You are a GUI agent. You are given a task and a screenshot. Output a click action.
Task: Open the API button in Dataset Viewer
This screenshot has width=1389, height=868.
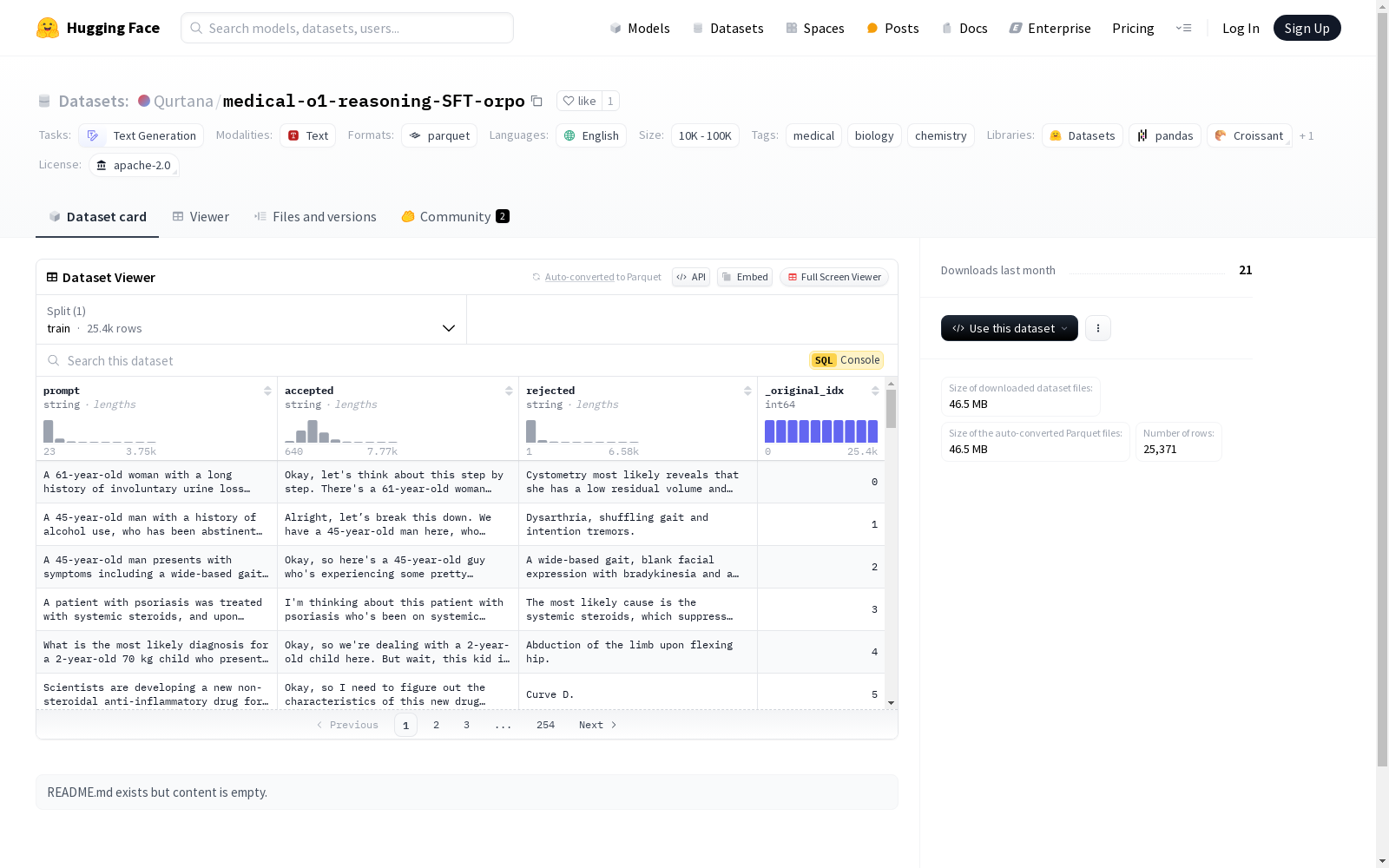[691, 277]
